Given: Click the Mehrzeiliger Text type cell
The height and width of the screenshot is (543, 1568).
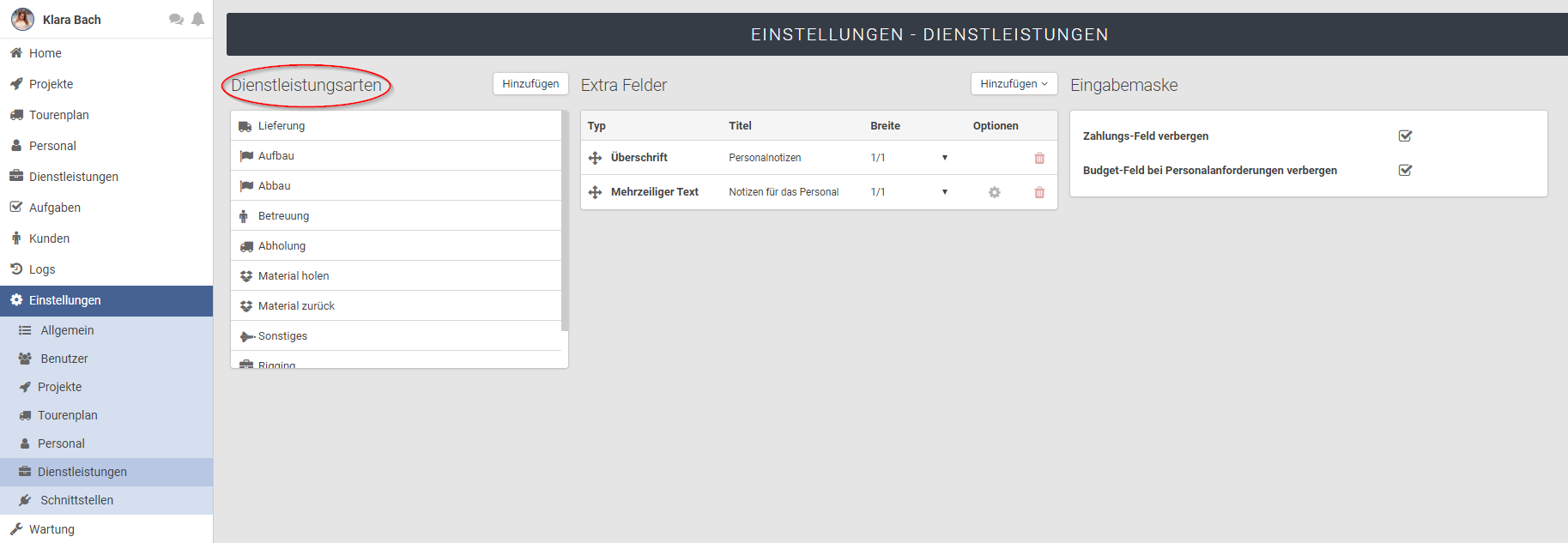Looking at the screenshot, I should (655, 192).
